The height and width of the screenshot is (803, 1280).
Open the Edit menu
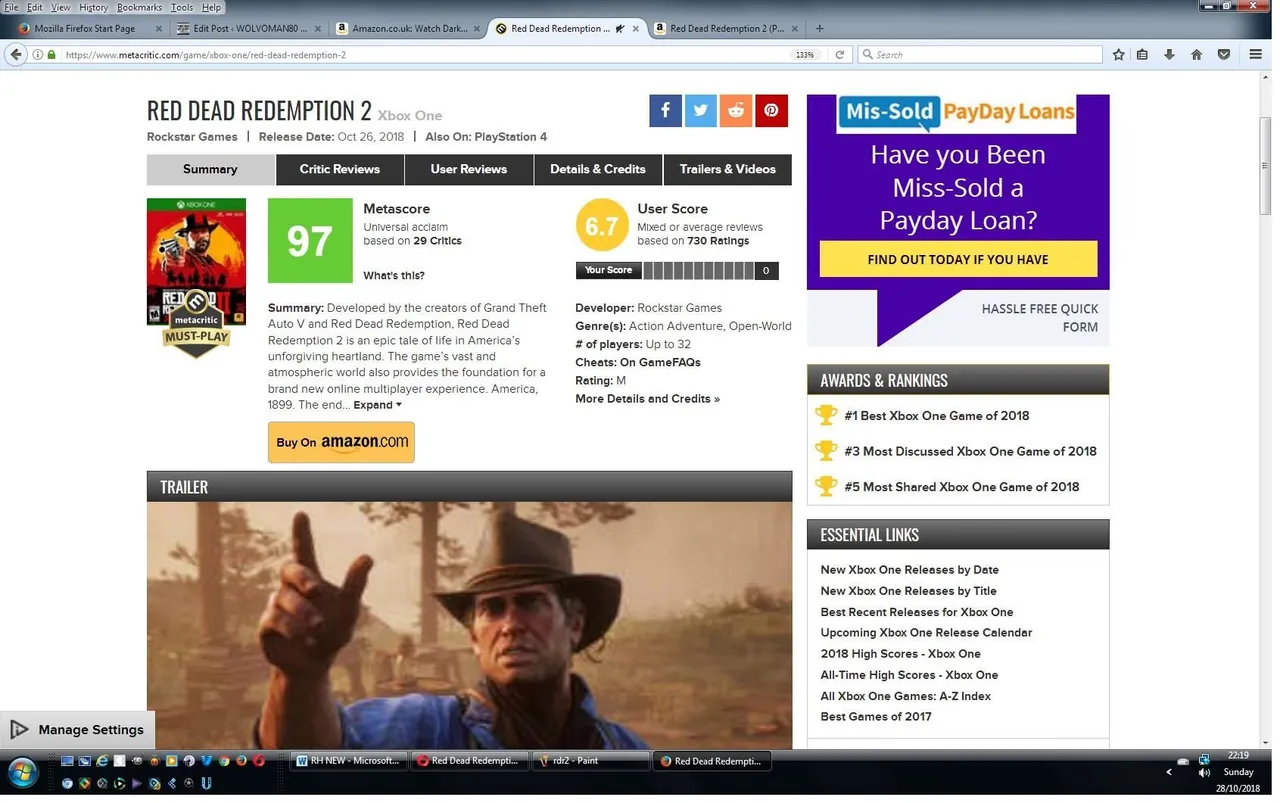34,7
